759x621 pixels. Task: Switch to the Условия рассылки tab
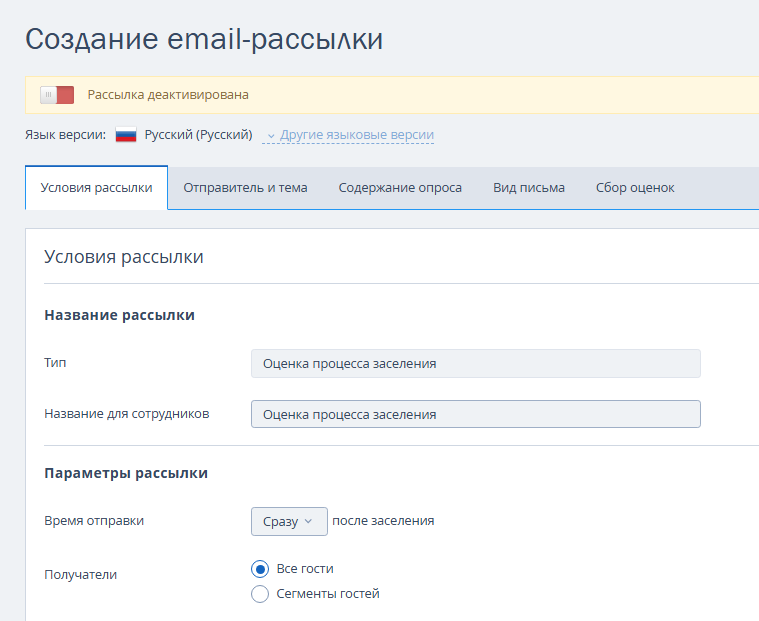[96, 188]
